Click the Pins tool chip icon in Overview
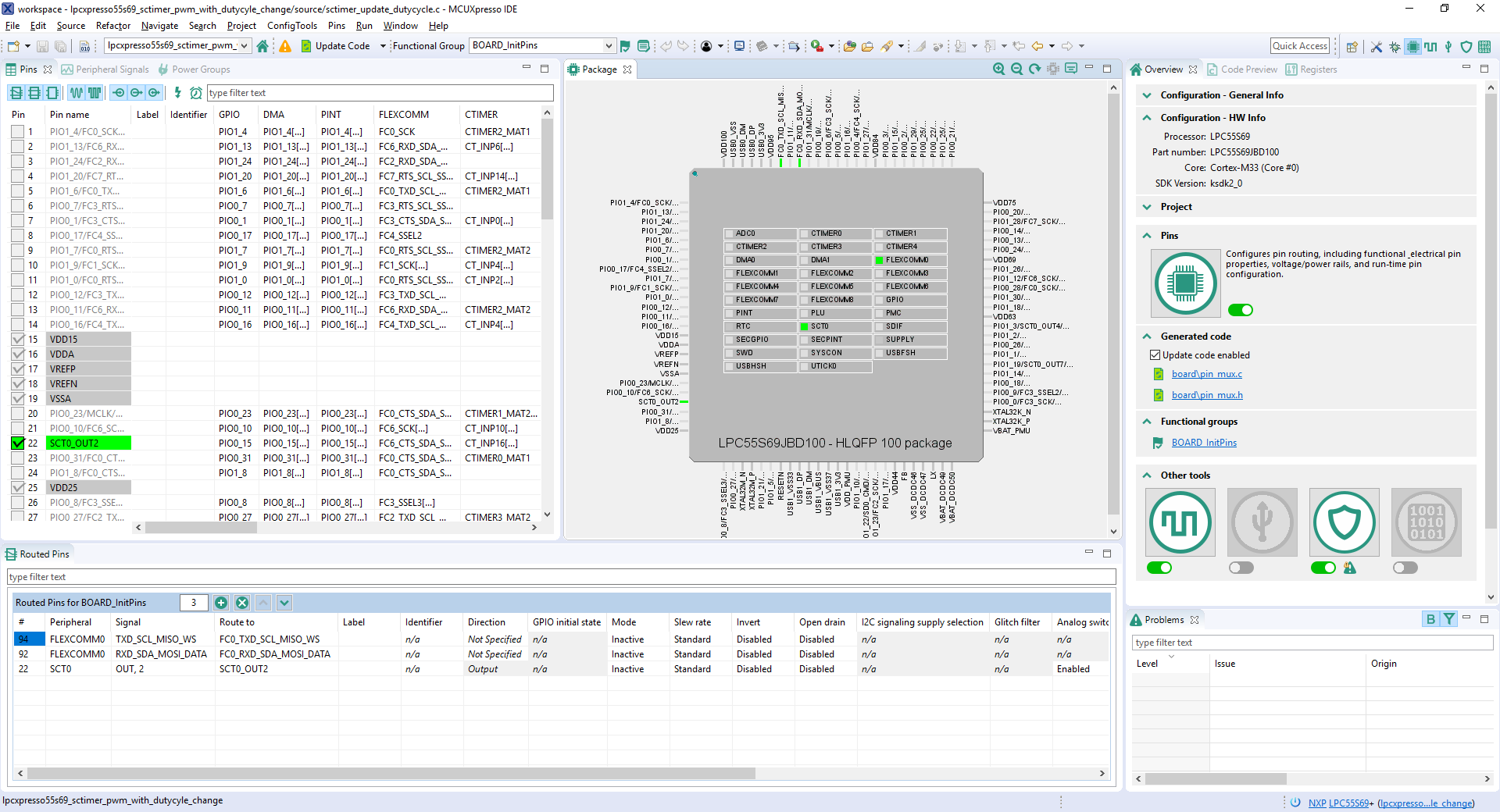 tap(1185, 283)
